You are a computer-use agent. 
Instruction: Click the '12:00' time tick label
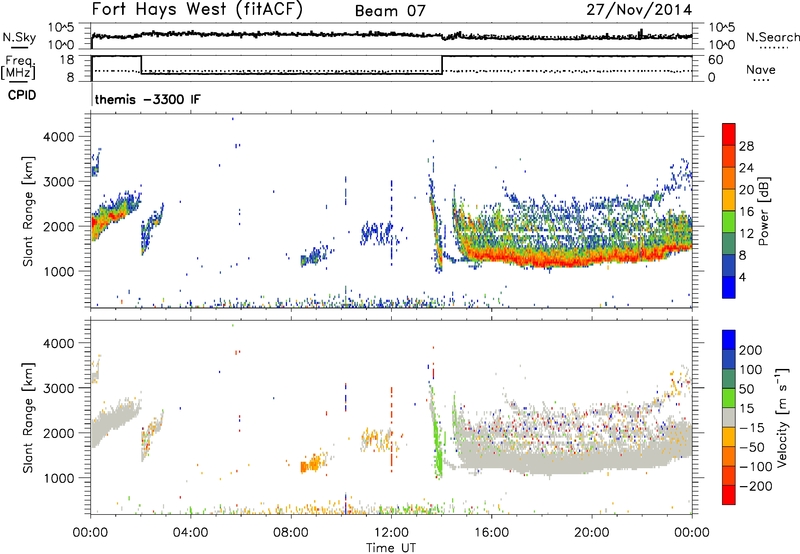[391, 533]
